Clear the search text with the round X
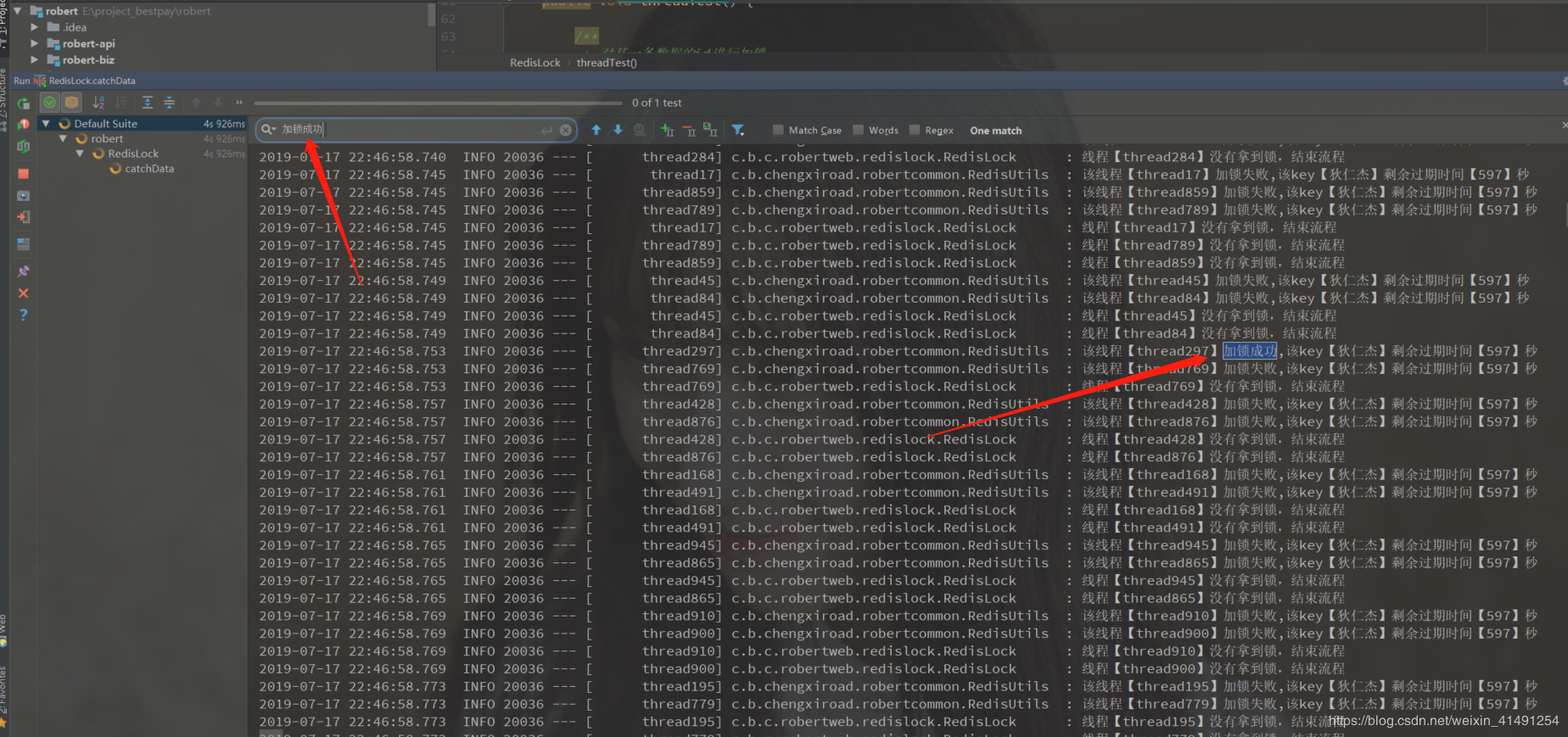Screen dimensions: 1568x737 [566, 130]
